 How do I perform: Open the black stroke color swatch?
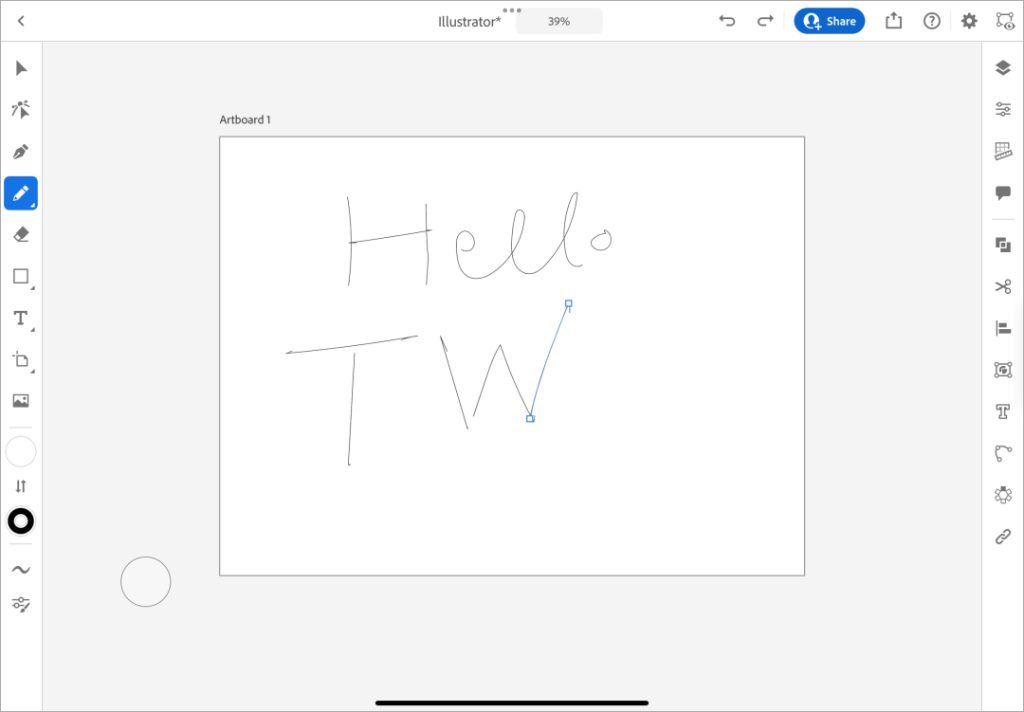tap(21, 521)
